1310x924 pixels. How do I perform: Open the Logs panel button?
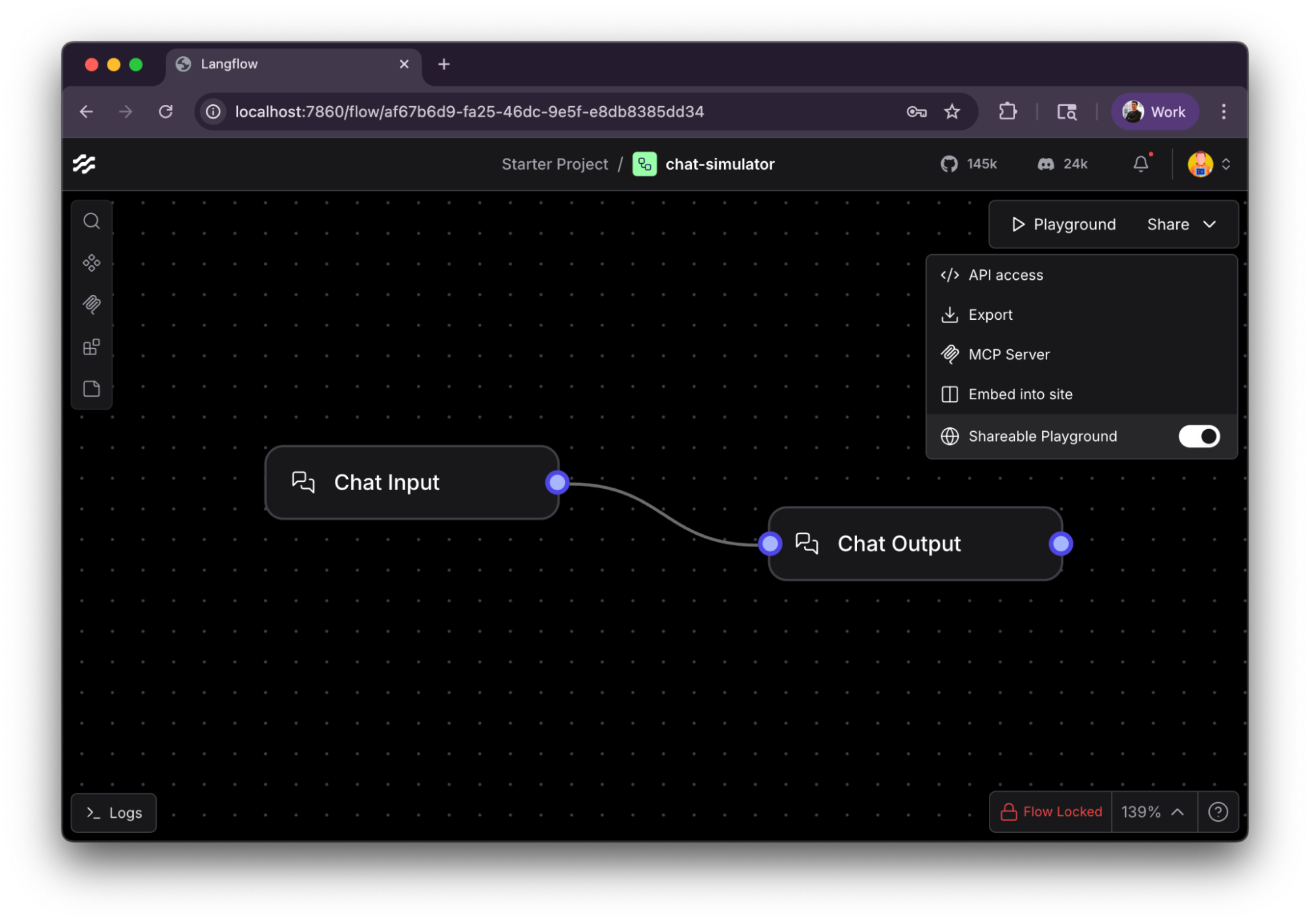click(113, 813)
